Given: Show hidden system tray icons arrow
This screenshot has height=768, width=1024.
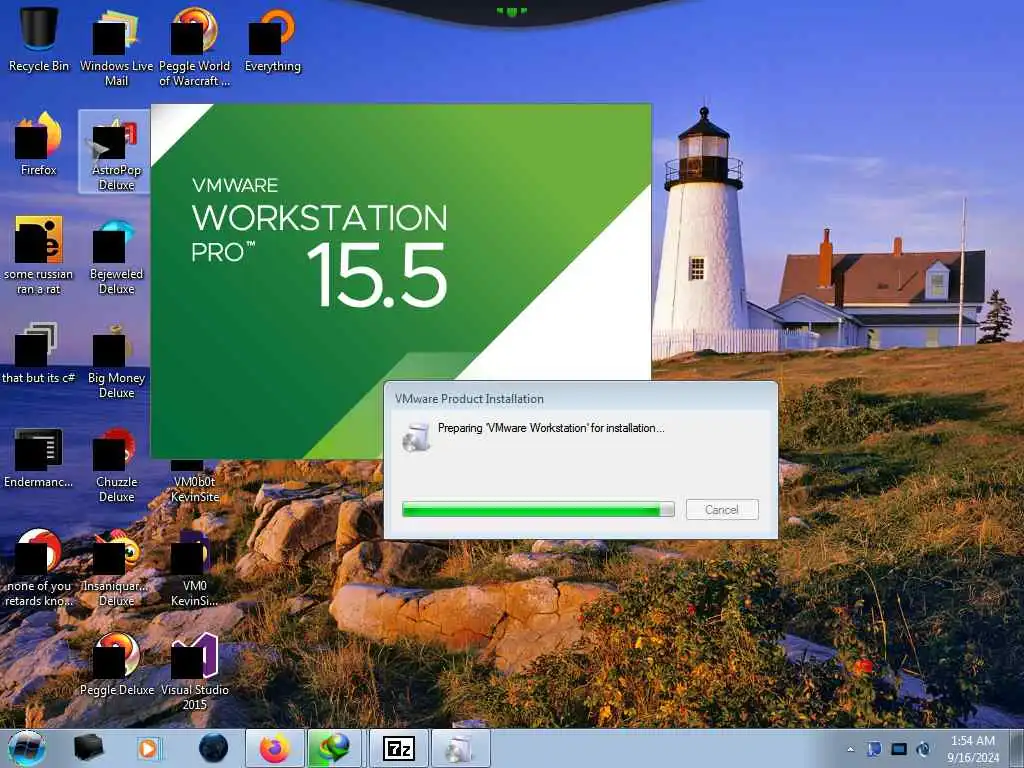Looking at the screenshot, I should [x=850, y=749].
